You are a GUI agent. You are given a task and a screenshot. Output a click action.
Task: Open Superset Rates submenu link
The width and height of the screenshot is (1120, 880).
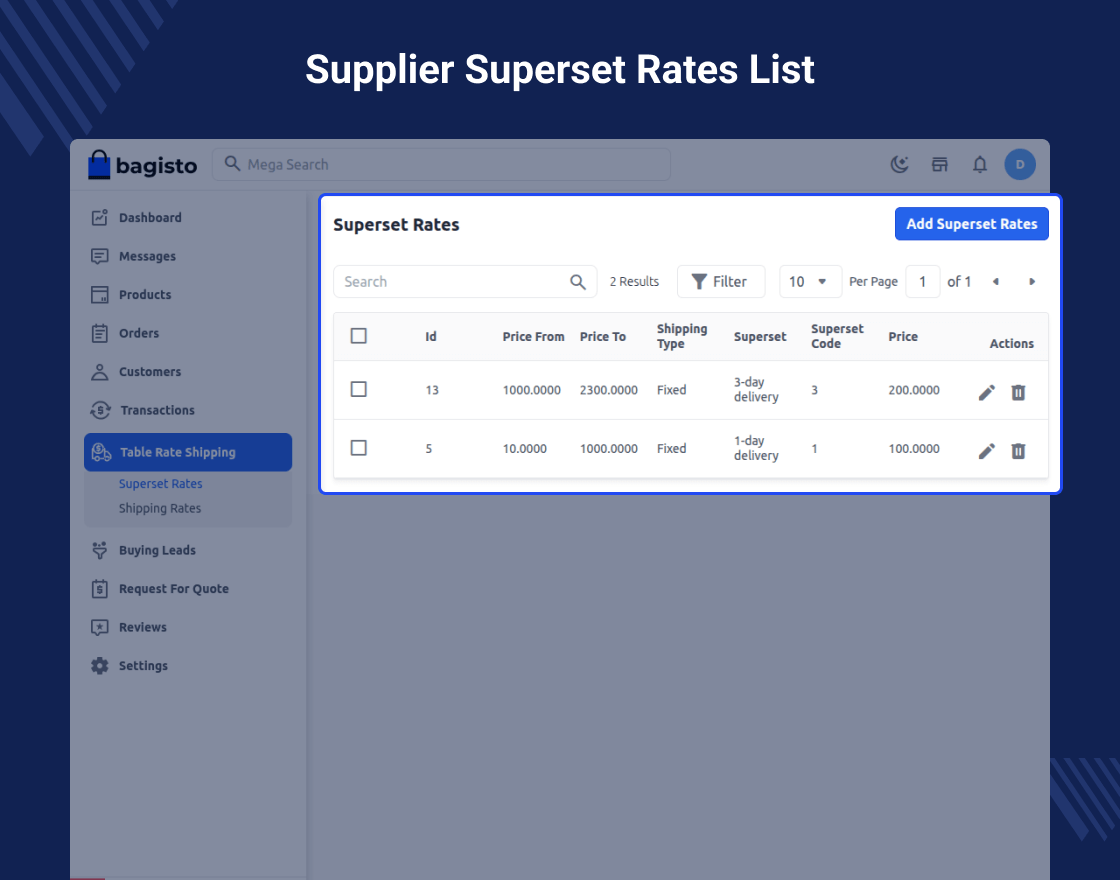(x=161, y=484)
